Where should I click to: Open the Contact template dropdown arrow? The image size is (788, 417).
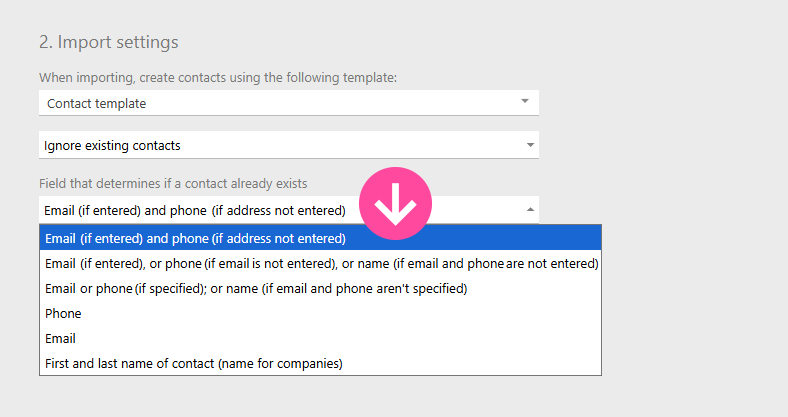[x=525, y=102]
